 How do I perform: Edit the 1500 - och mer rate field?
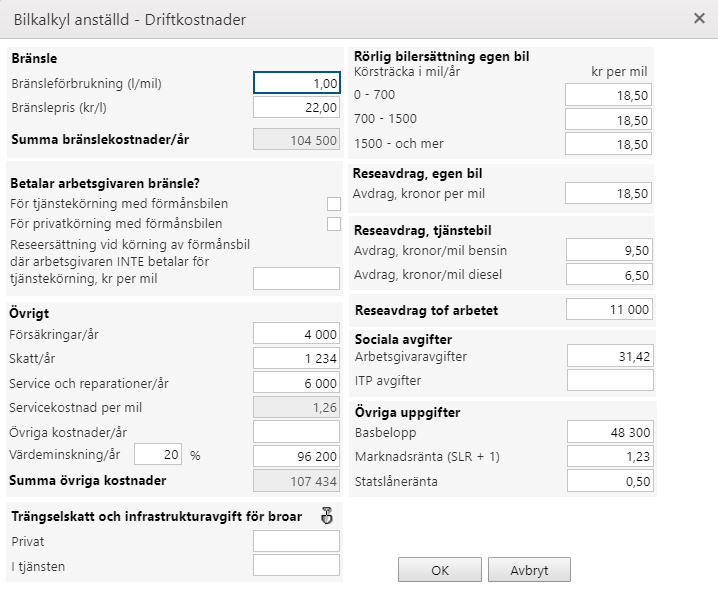click(x=609, y=144)
